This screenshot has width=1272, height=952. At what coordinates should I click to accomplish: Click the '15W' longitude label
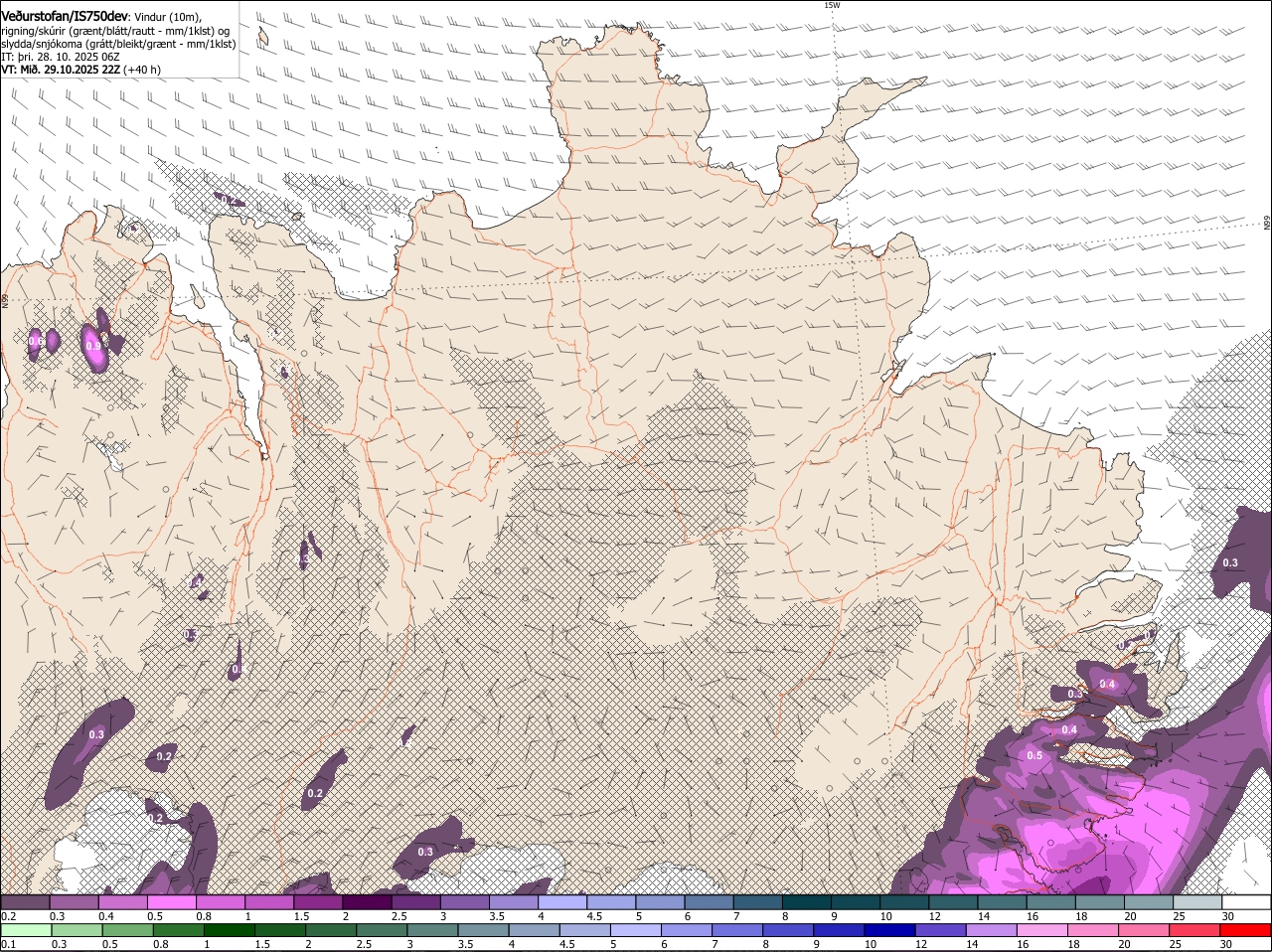(832, 5)
